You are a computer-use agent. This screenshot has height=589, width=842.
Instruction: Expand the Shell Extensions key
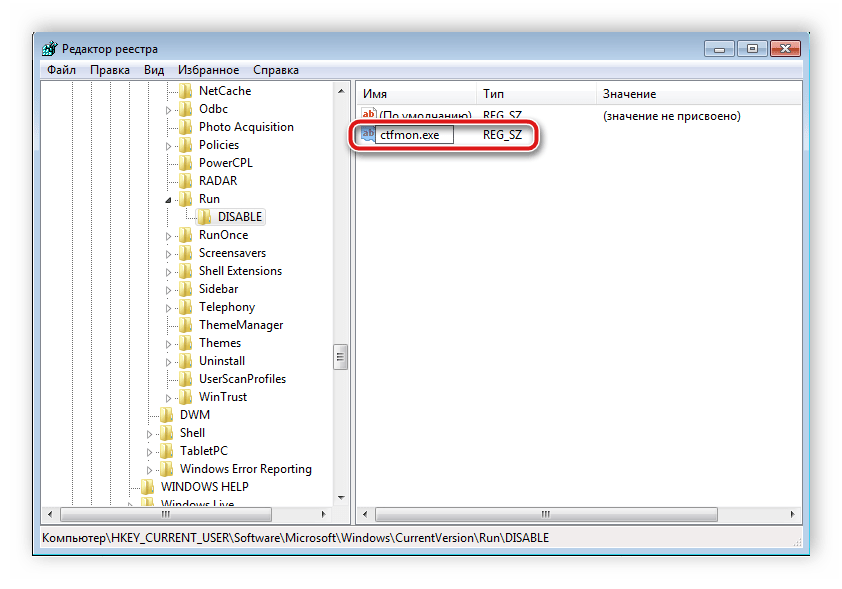point(169,271)
